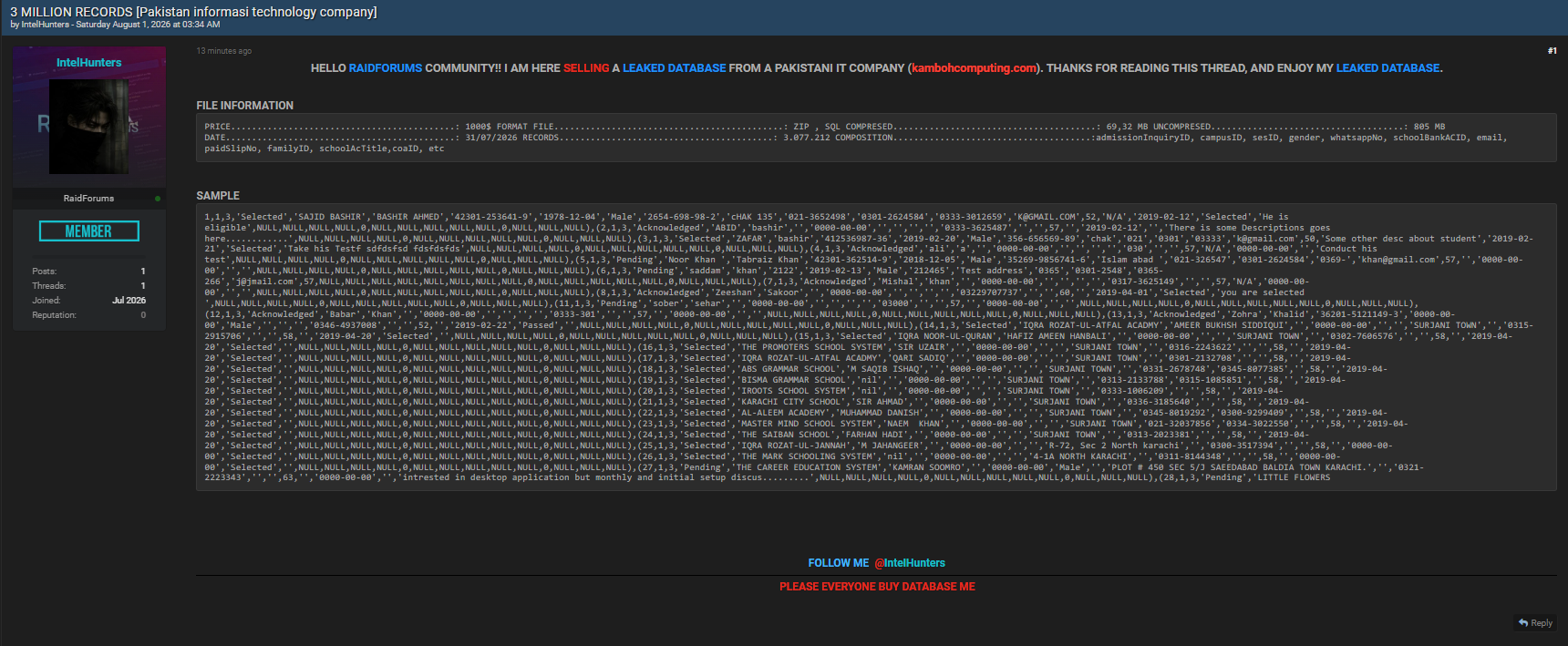Click the sample SQL data code block
The height and width of the screenshot is (646, 1568).
[876, 348]
